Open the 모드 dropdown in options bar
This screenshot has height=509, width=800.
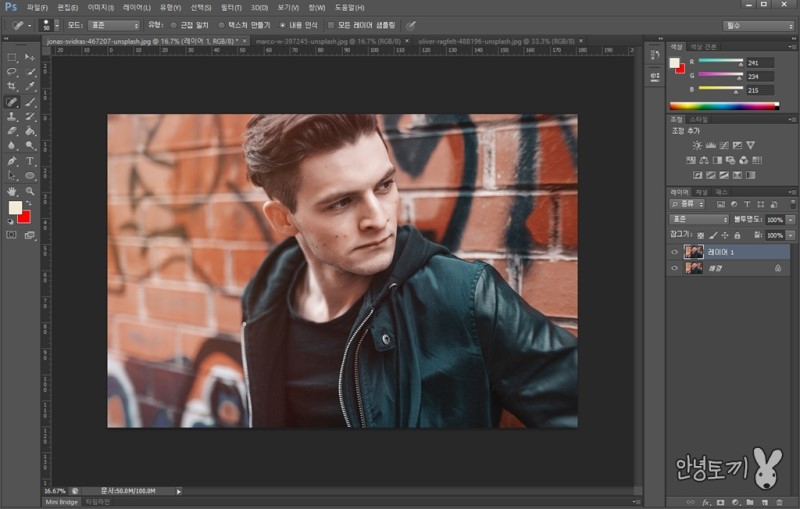[113, 25]
